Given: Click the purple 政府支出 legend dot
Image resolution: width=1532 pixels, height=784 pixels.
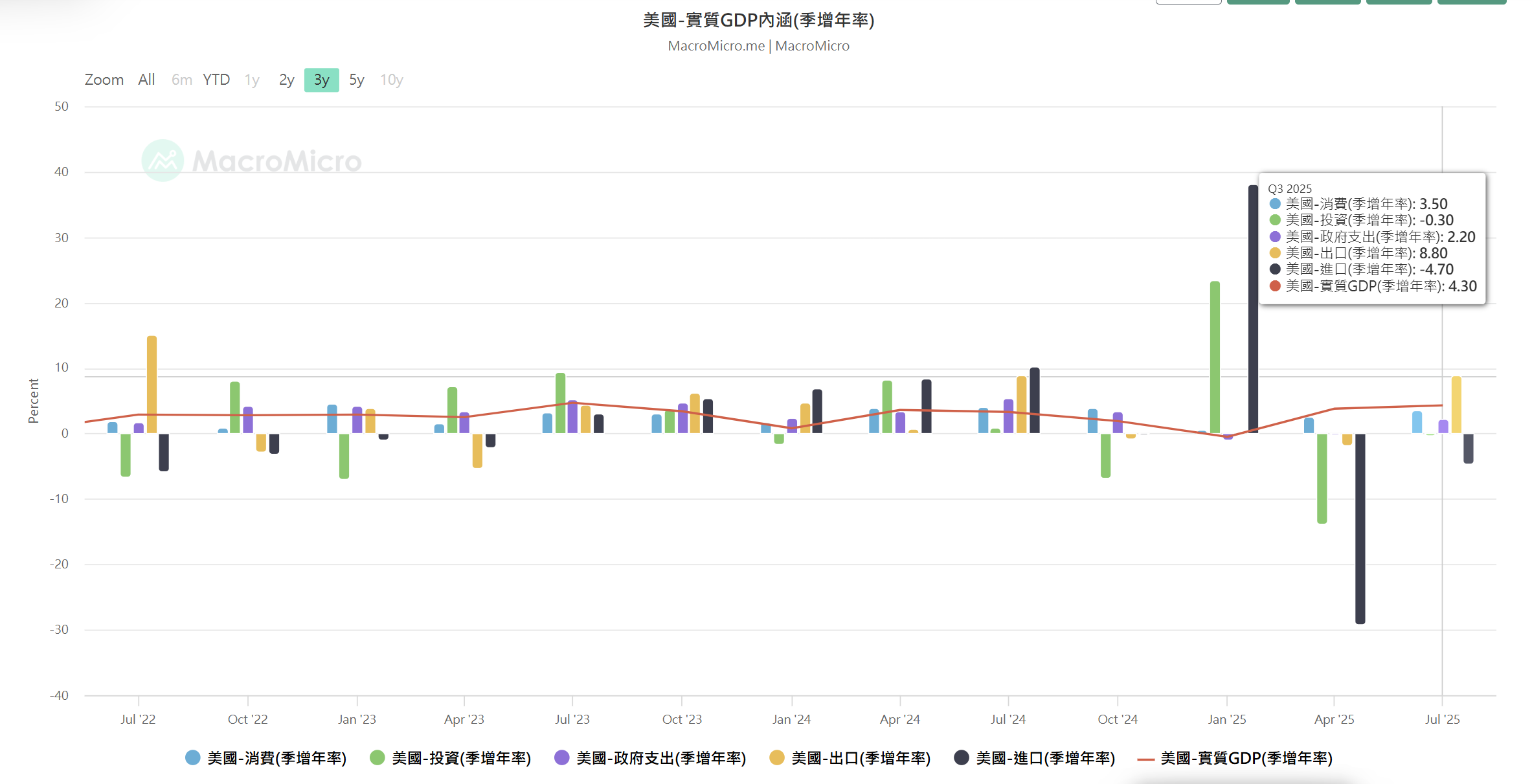Looking at the screenshot, I should 562,758.
